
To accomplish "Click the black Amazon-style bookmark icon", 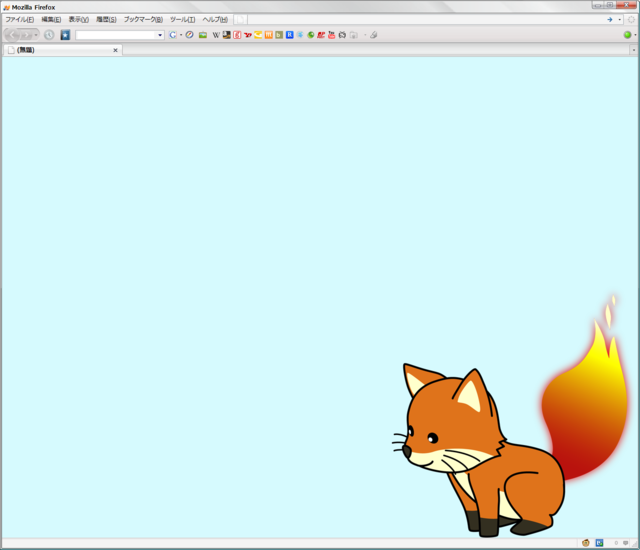I will [x=227, y=35].
